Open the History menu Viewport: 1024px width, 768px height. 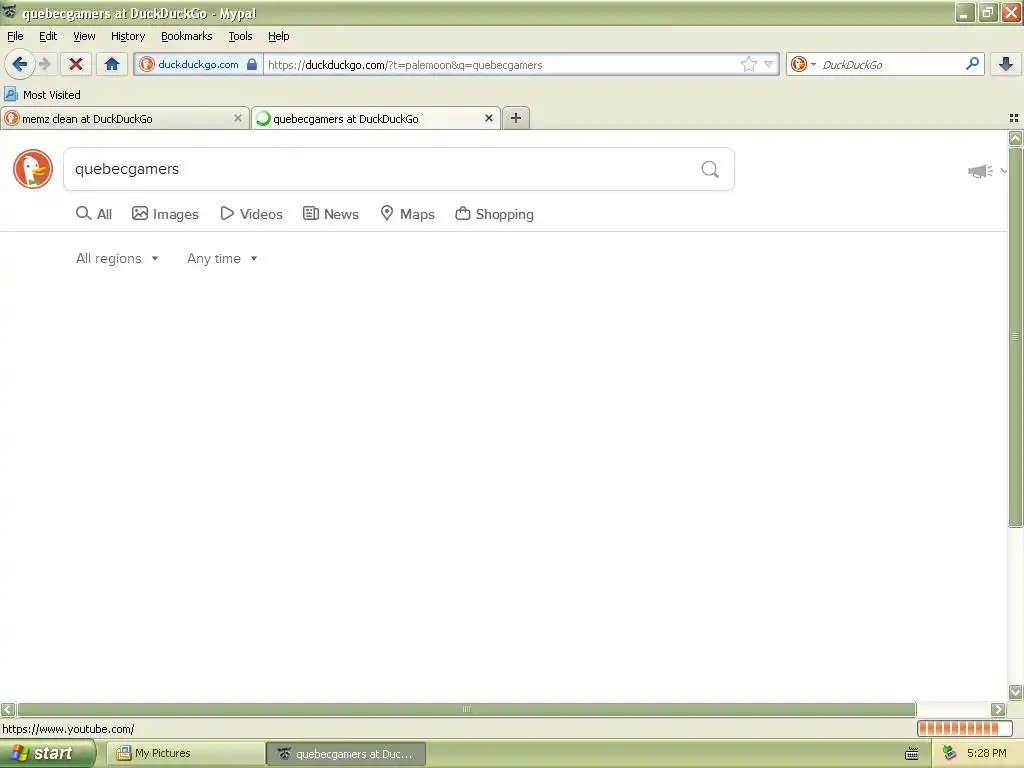coord(128,36)
